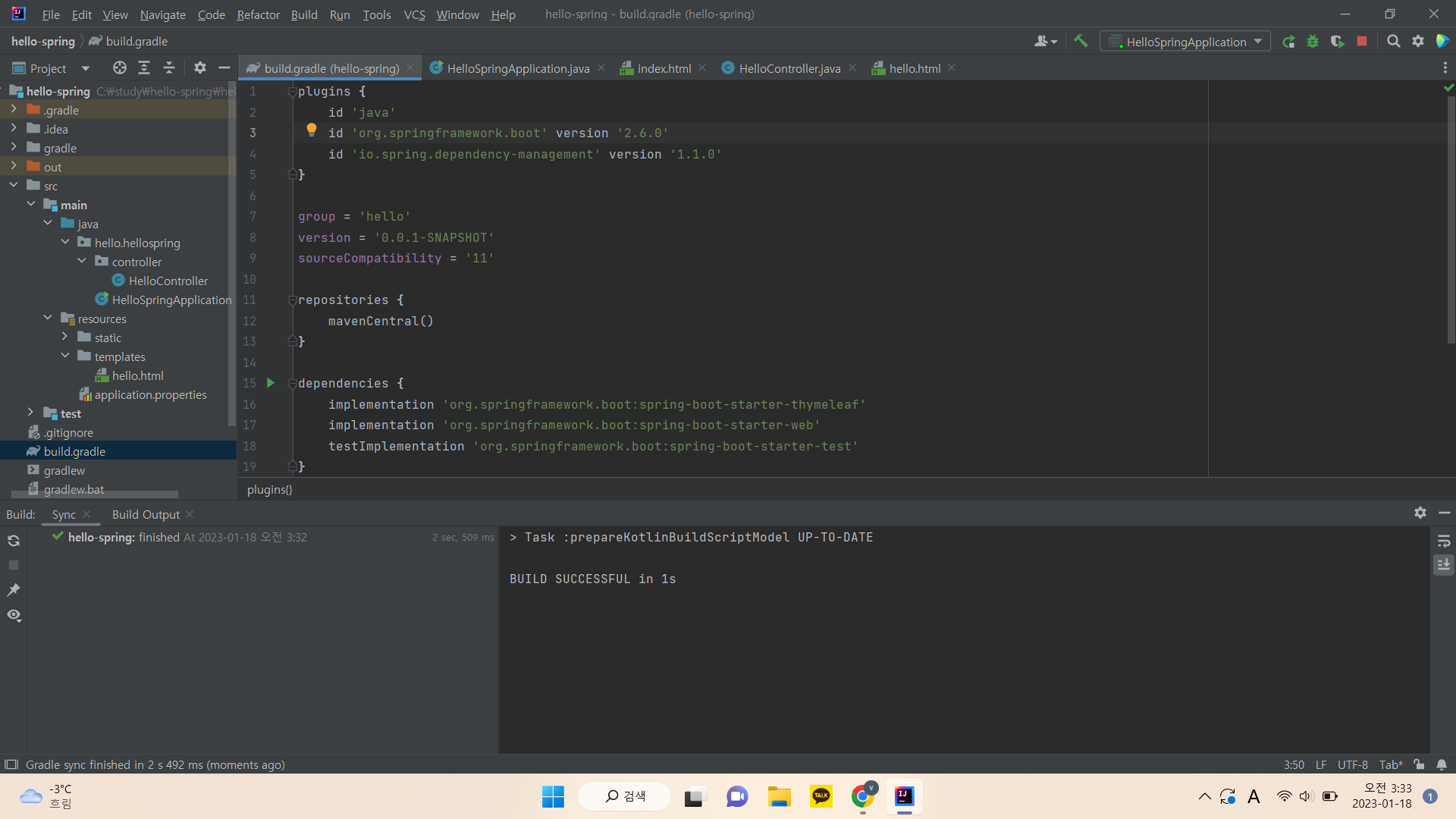Open IDE settings gear in top toolbar
This screenshot has height=819, width=1456.
coord(1418,42)
